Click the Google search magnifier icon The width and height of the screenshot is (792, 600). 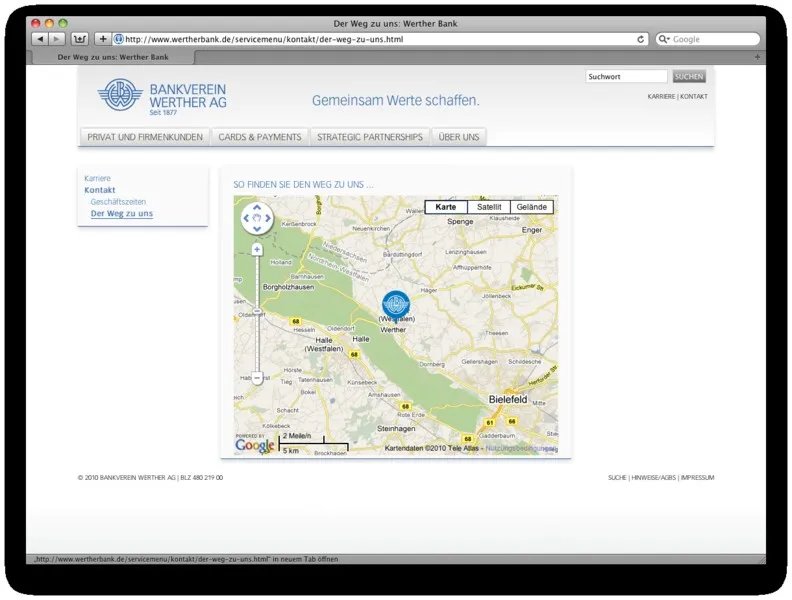pos(663,39)
